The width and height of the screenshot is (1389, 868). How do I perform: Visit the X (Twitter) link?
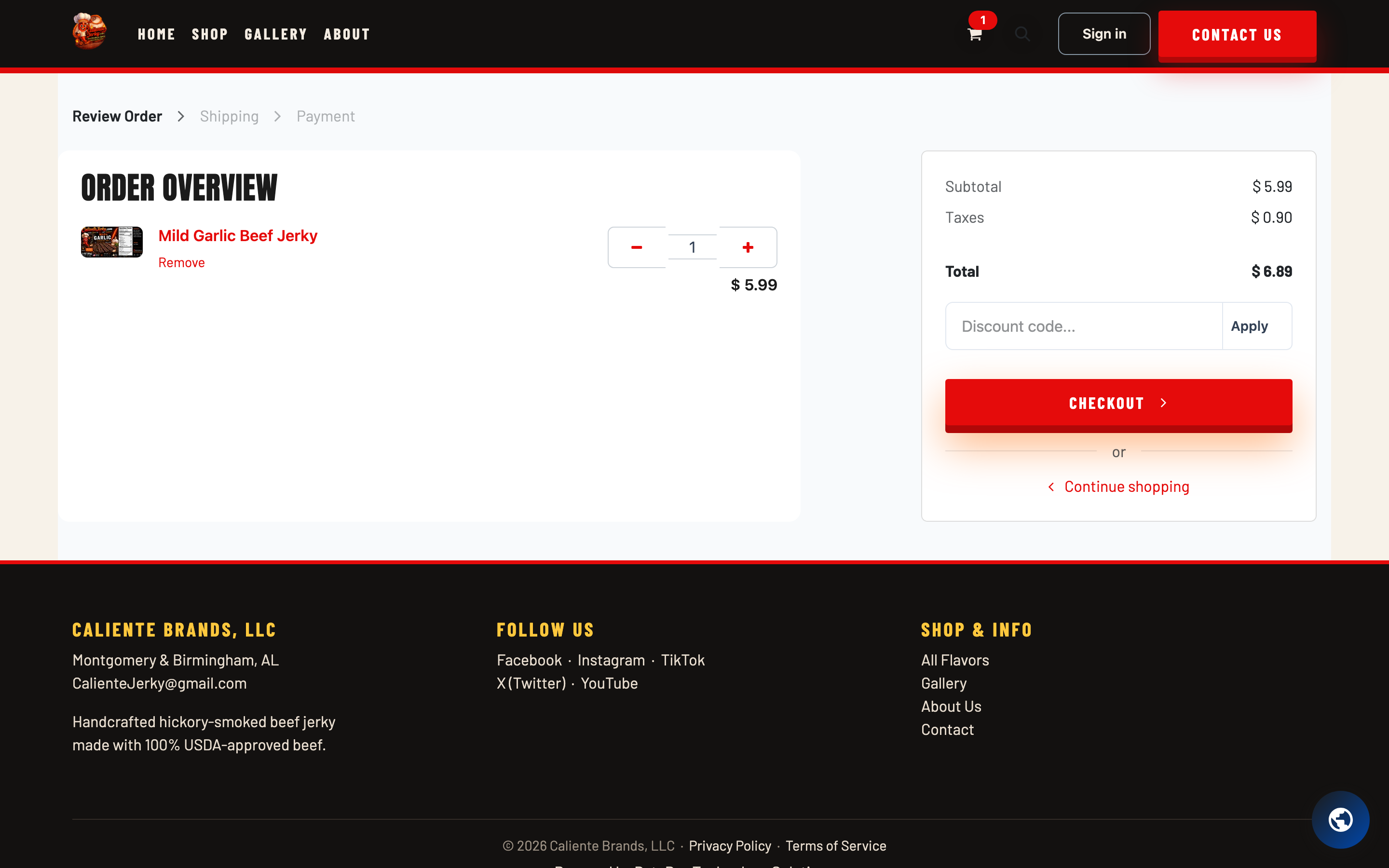pyautogui.click(x=531, y=683)
